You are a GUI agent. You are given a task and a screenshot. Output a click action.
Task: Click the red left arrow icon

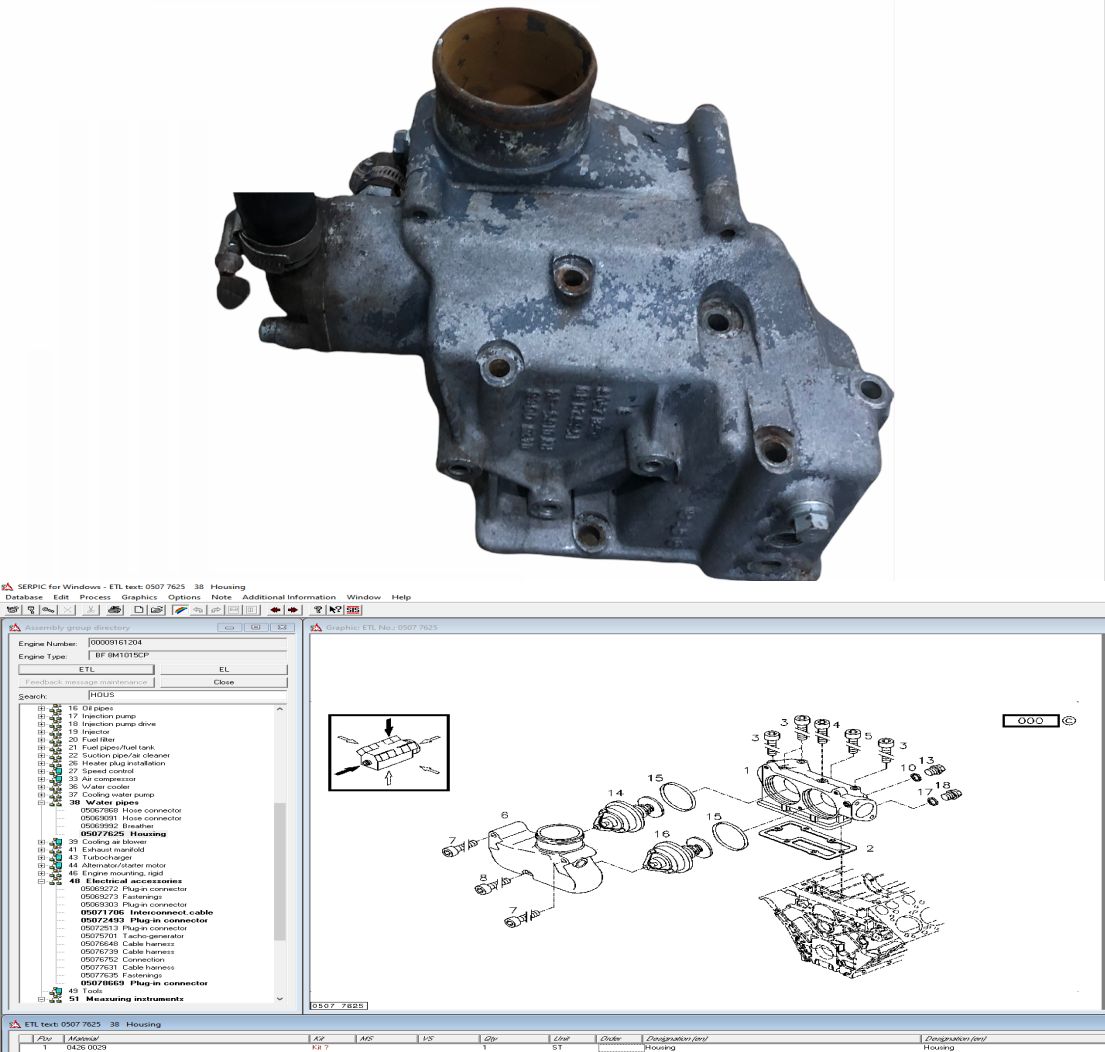pyautogui.click(x=275, y=610)
